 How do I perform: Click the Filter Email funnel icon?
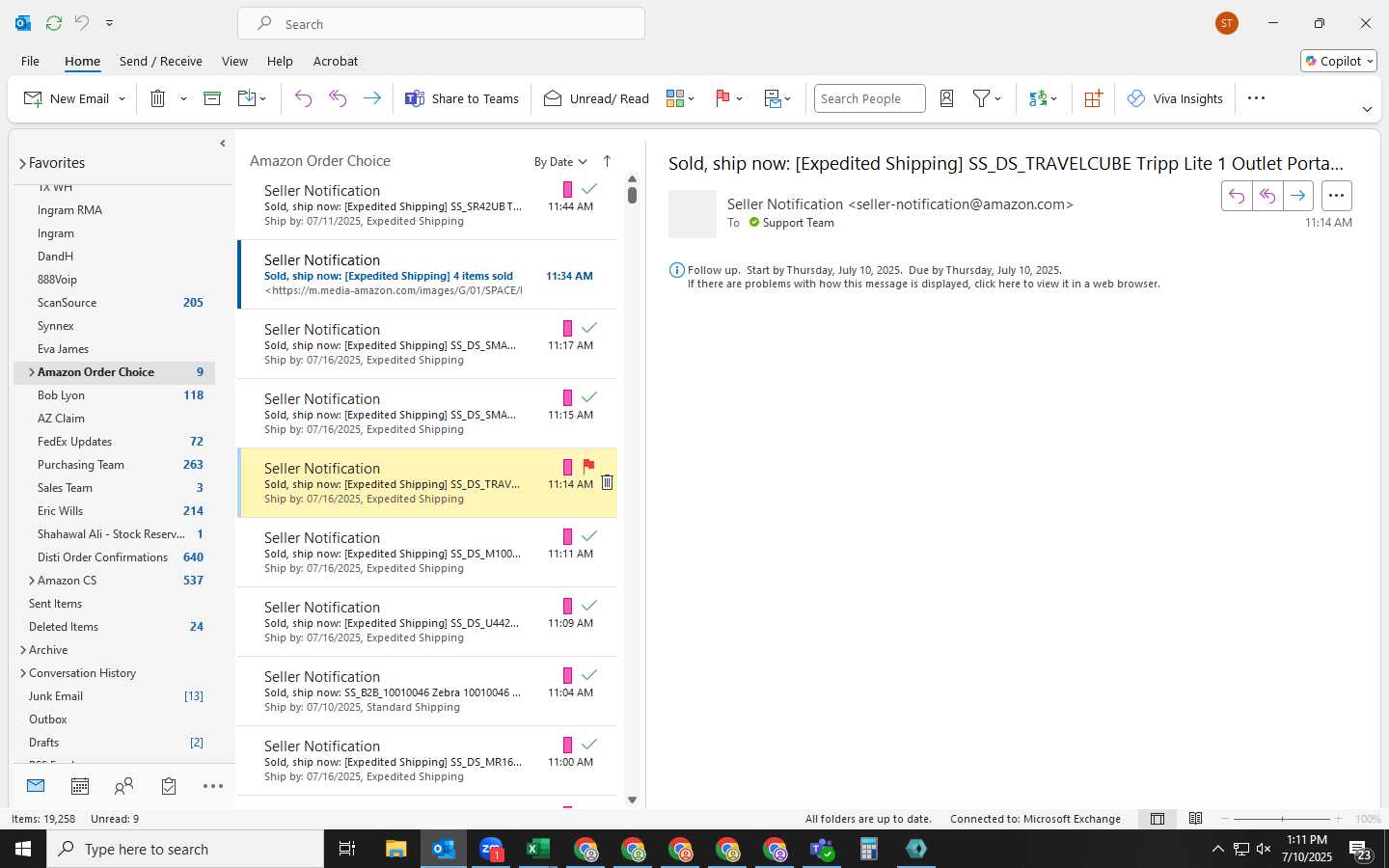pyautogui.click(x=981, y=98)
